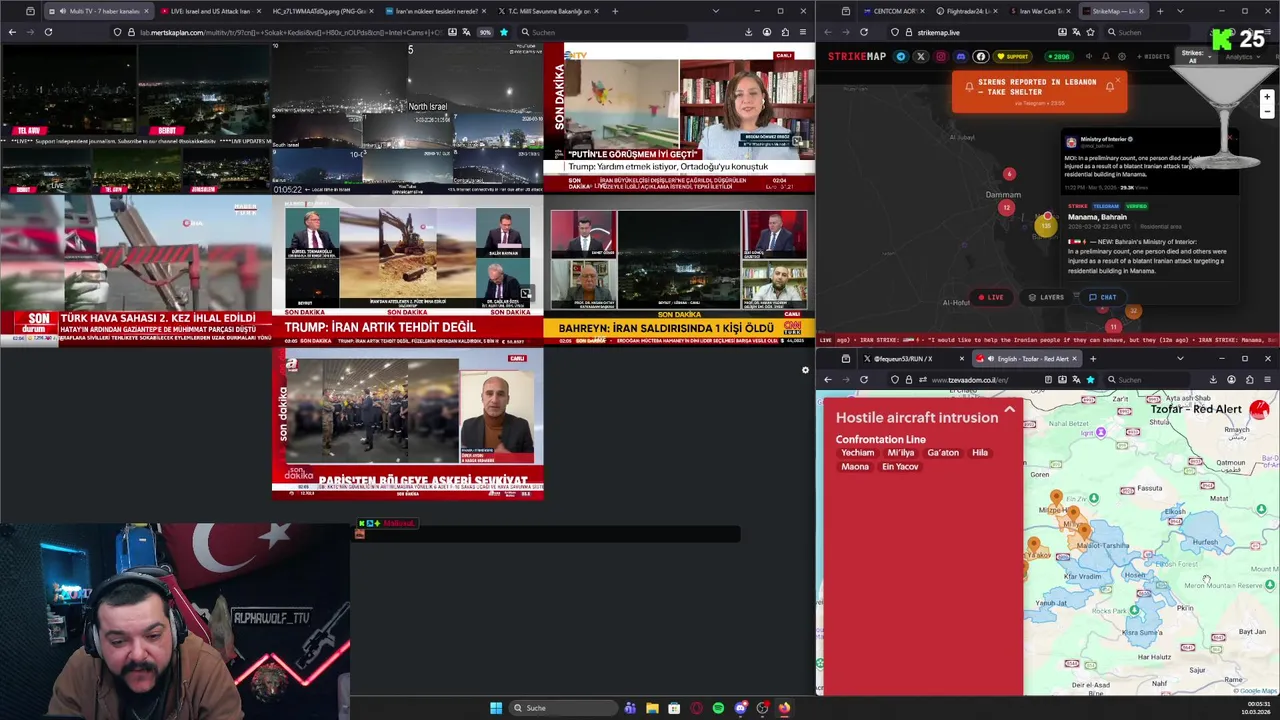This screenshot has width=1280, height=720.
Task: Collapse the Hostile aircraft intrusion panel
Action: pos(1009,409)
